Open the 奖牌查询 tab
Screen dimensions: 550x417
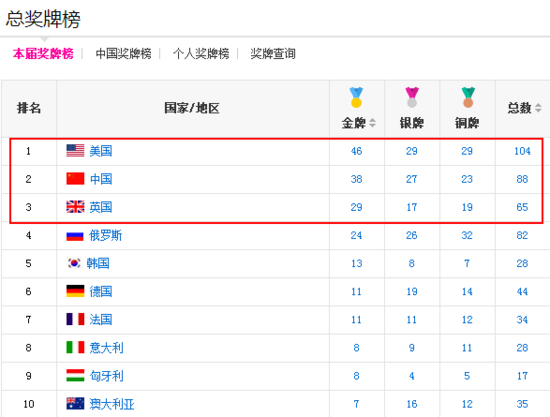[x=273, y=54]
